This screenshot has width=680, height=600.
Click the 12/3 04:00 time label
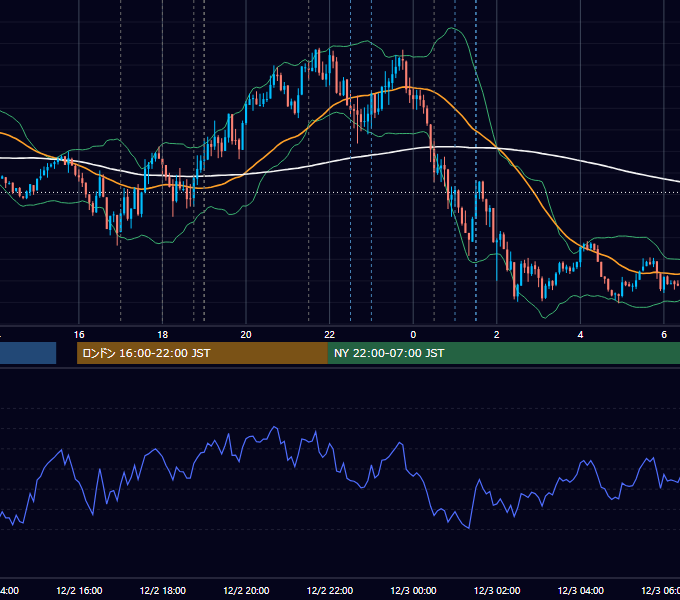[580, 590]
